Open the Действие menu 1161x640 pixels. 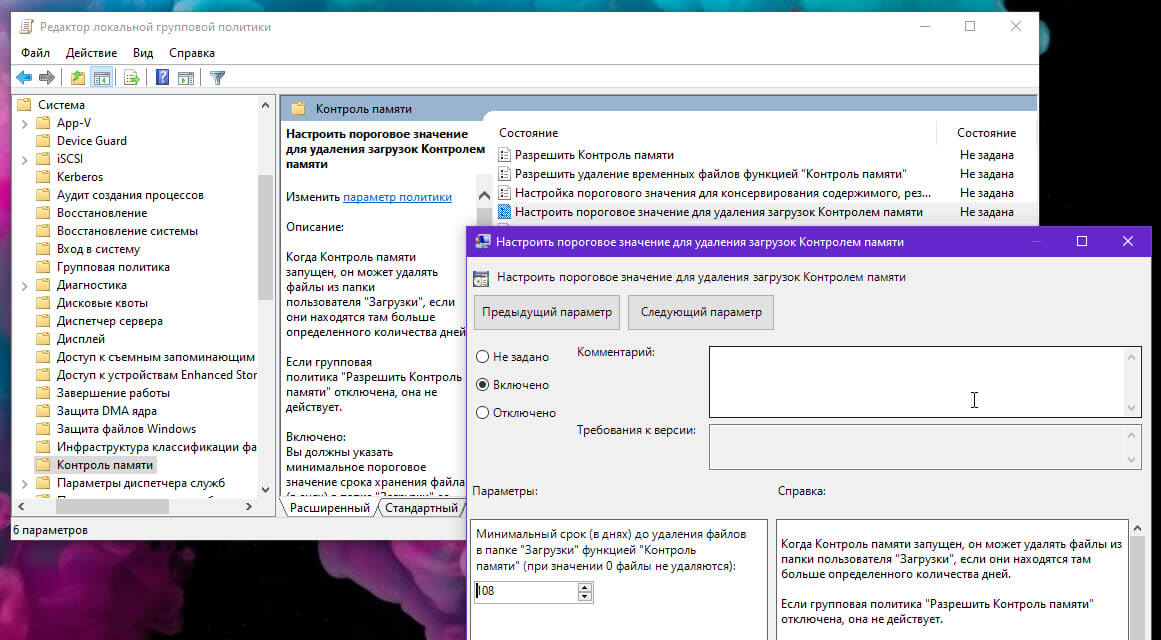[x=91, y=53]
